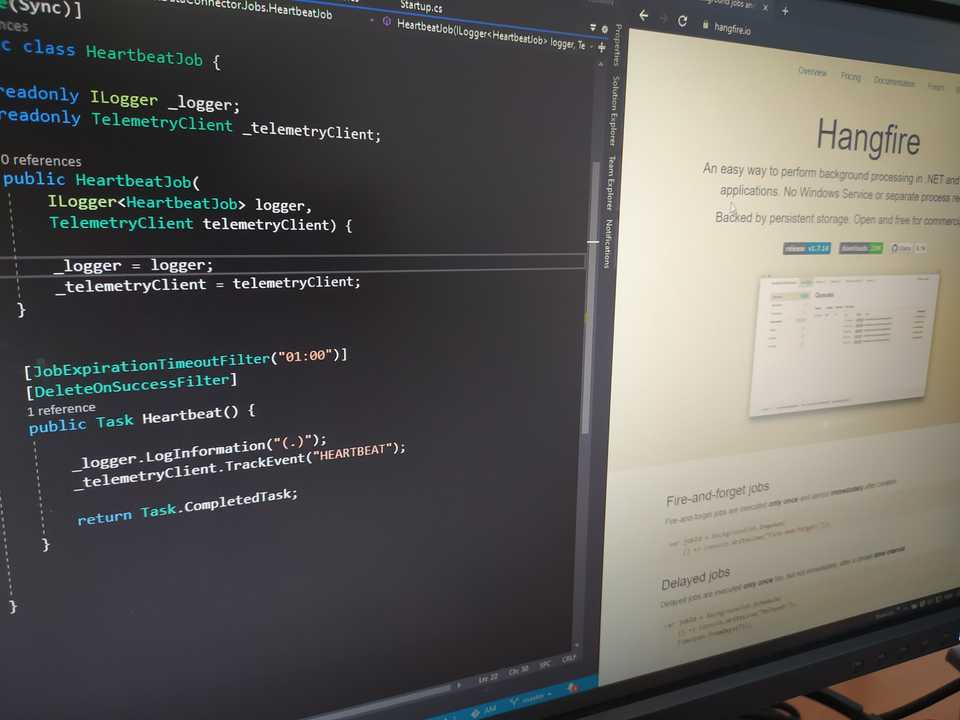
Task: Click the notification icon in status bar
Action: coord(574,687)
